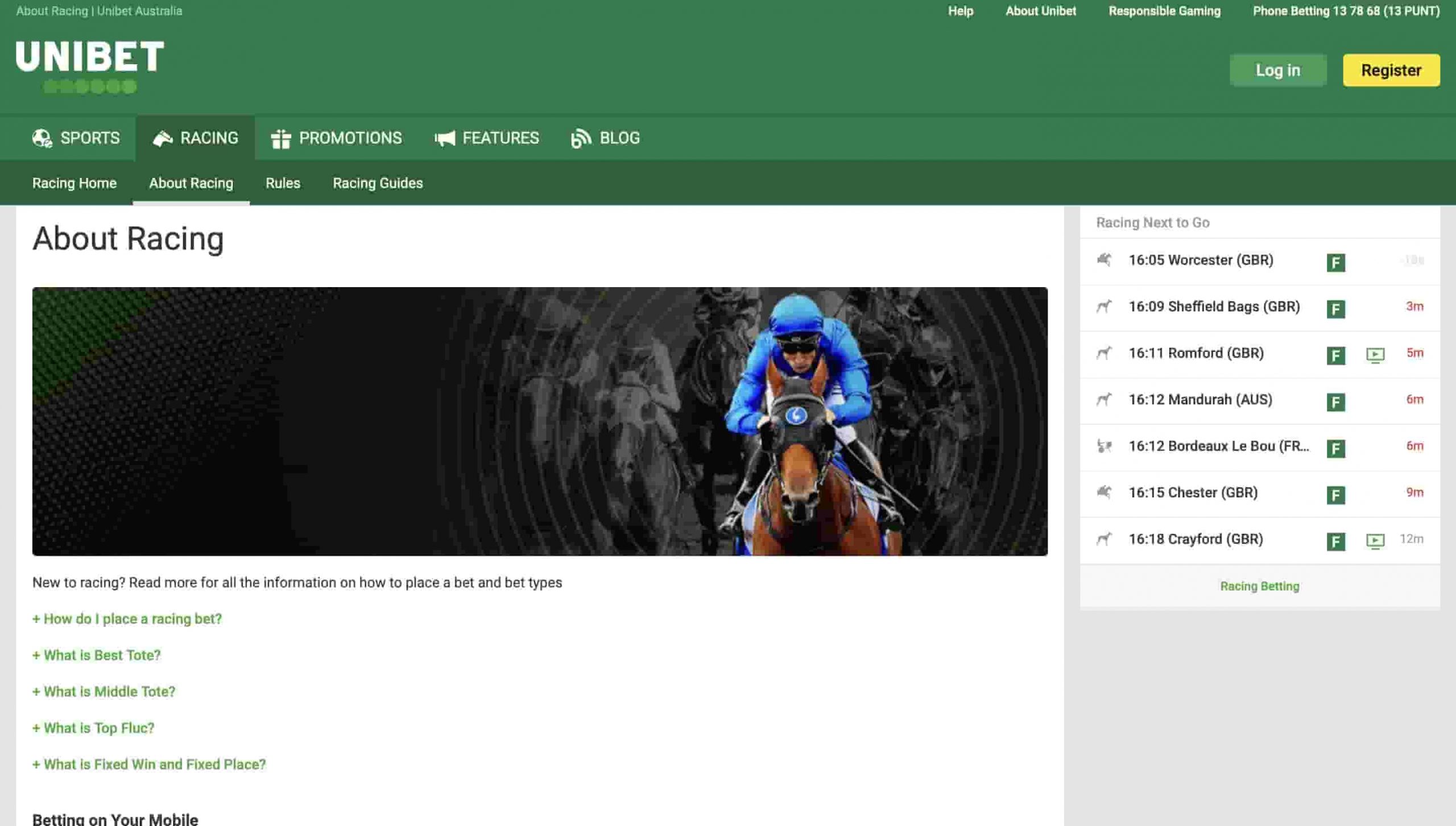Click the horse icon beside Chester race

[x=1104, y=492]
